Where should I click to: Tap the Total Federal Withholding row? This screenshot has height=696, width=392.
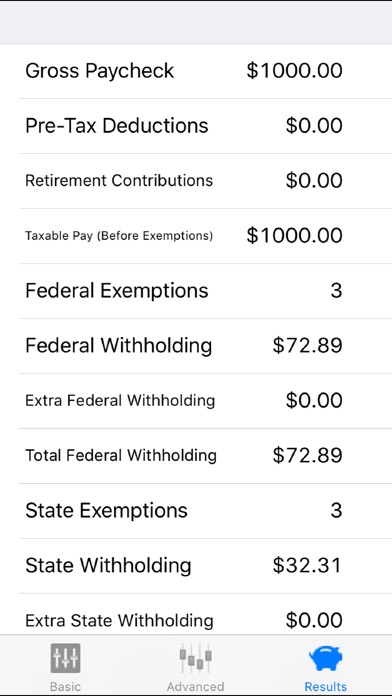(x=196, y=456)
